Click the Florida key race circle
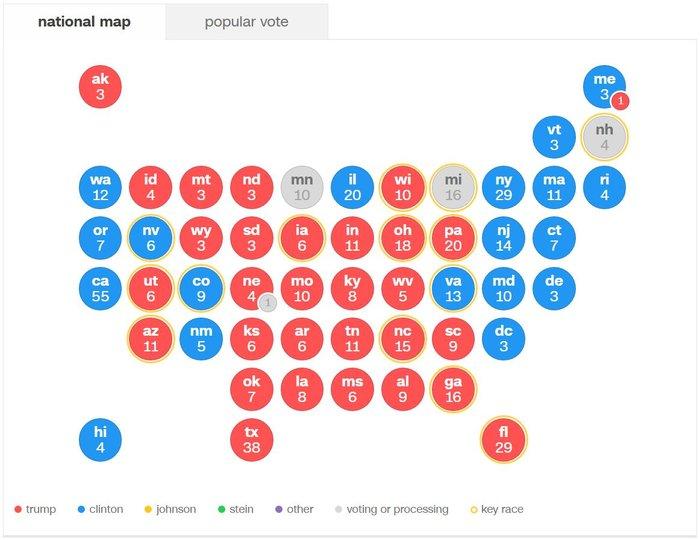The width and height of the screenshot is (700, 540). click(503, 440)
